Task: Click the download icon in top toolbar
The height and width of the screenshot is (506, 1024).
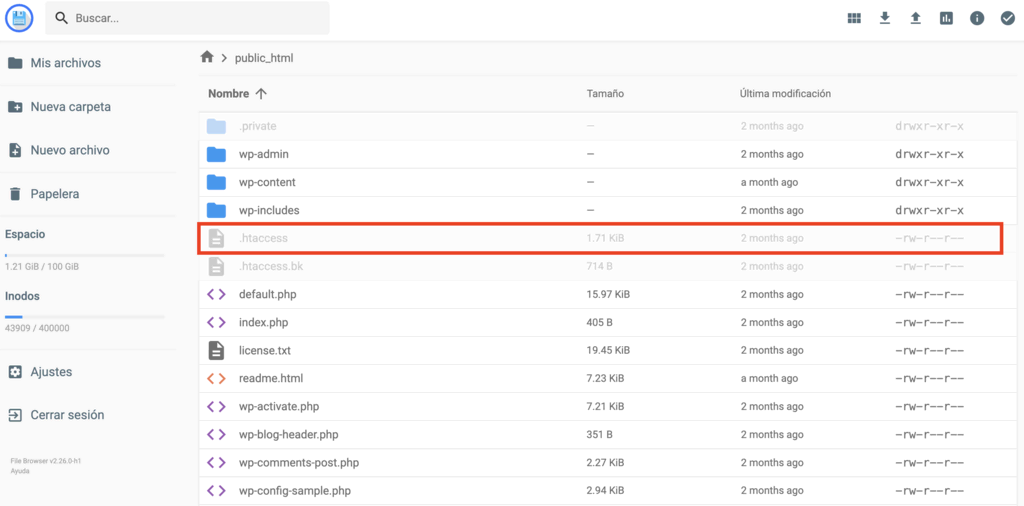Action: pos(885,18)
